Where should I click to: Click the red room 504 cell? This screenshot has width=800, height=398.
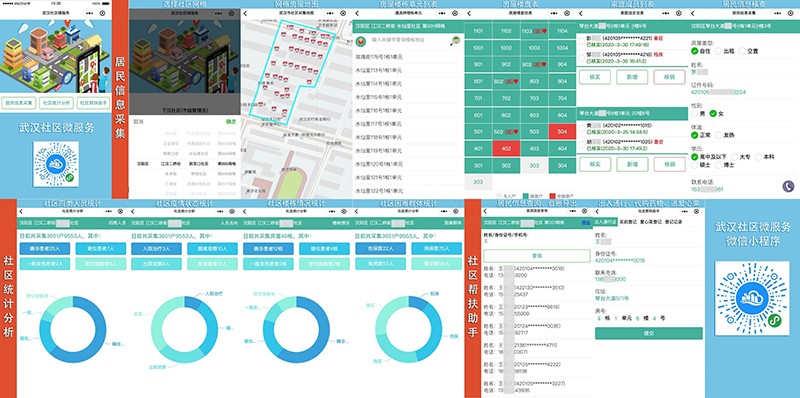(x=562, y=132)
